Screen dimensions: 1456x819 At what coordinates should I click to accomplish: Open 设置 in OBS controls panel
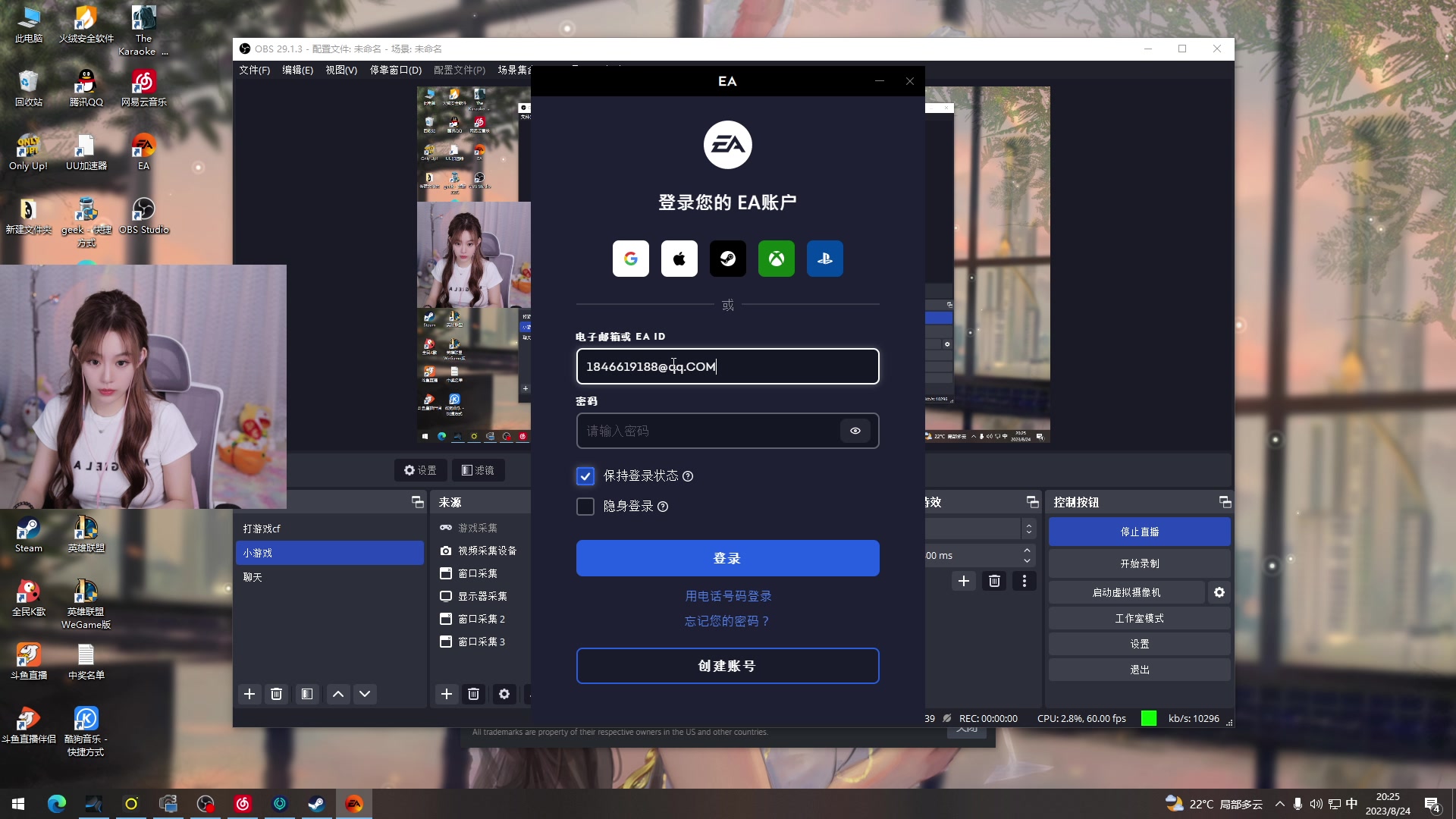(1140, 644)
